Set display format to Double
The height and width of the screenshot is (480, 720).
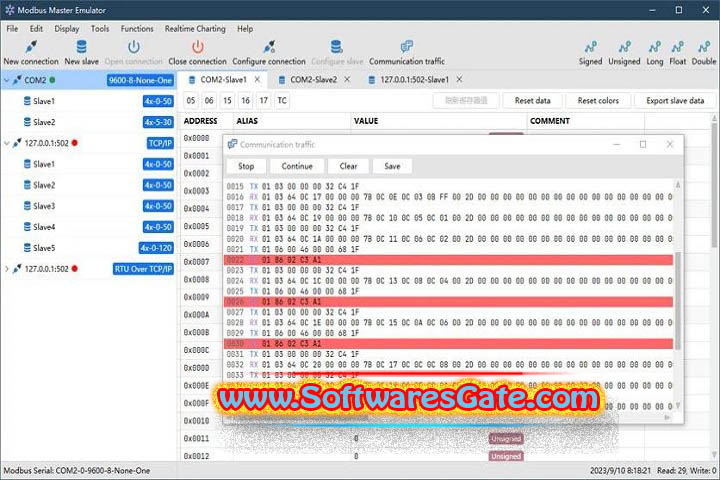[704, 53]
